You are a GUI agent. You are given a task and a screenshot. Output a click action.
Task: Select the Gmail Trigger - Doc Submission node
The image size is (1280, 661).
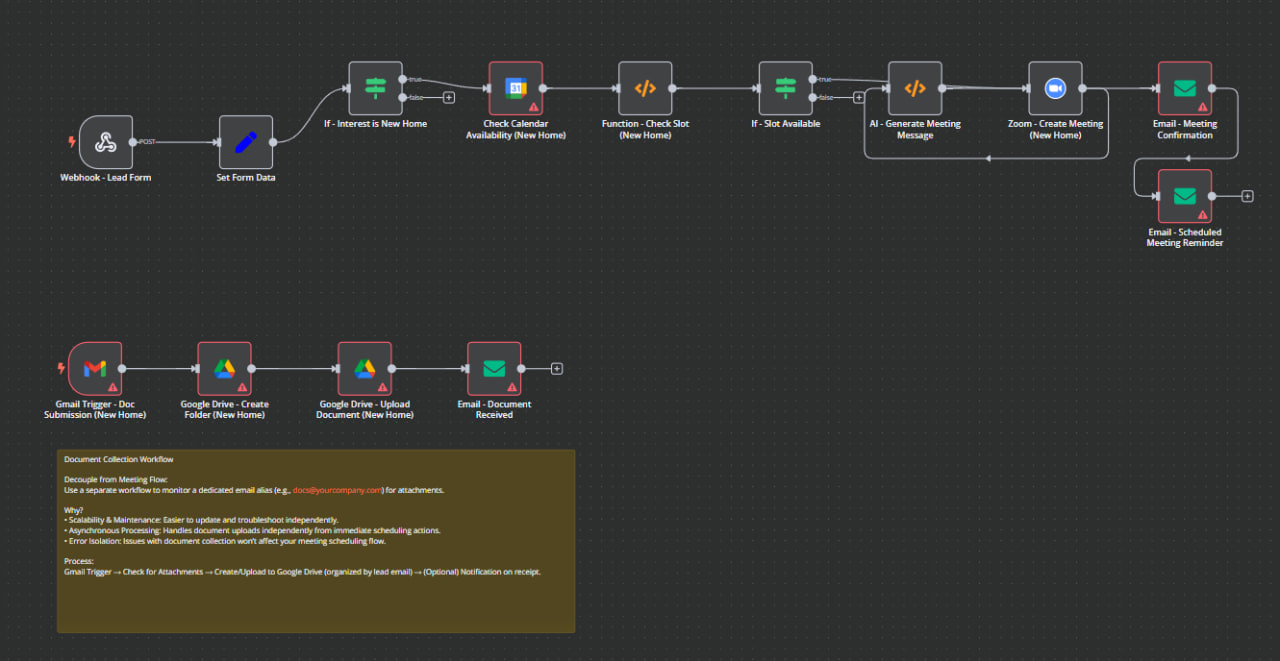click(x=95, y=369)
